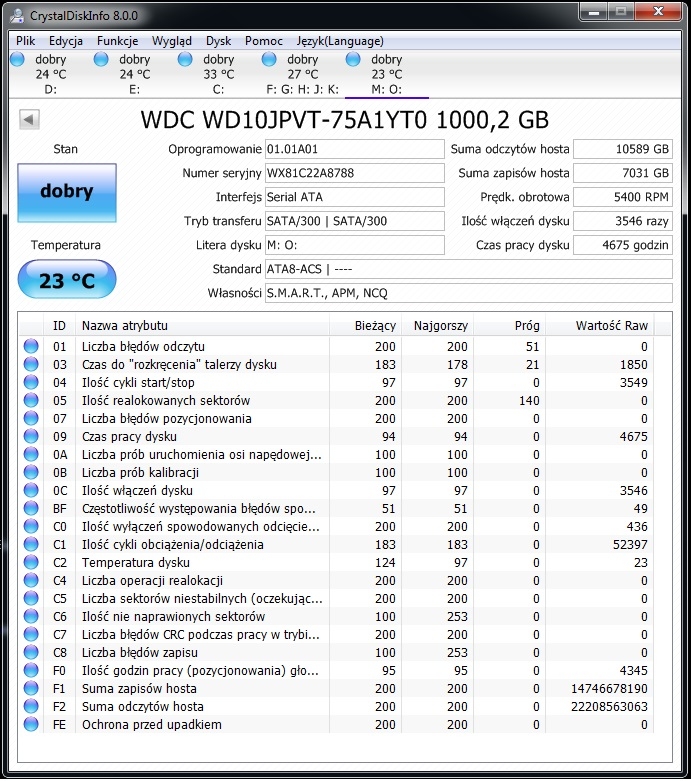Click the Litera dysku field M: O:

pos(354,245)
